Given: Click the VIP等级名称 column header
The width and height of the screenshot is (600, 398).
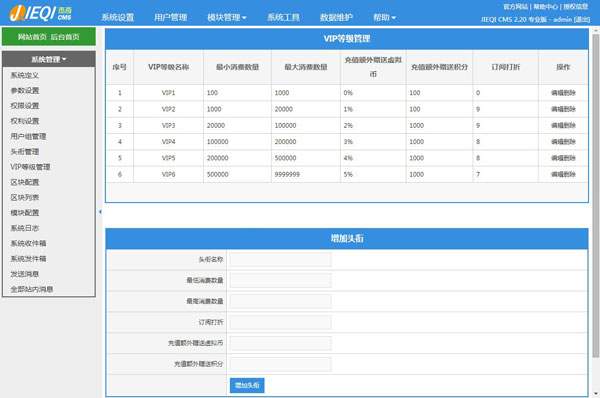Looking at the screenshot, I should click(168, 67).
